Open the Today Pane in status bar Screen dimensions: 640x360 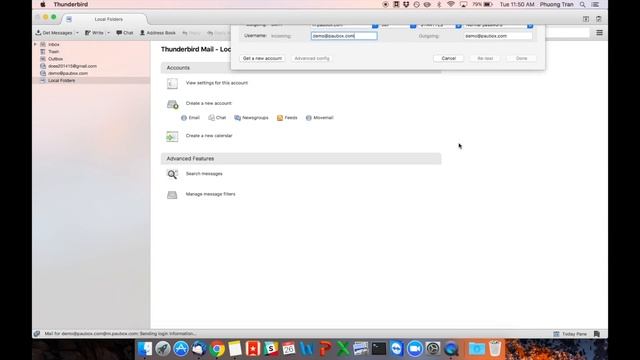(570, 334)
